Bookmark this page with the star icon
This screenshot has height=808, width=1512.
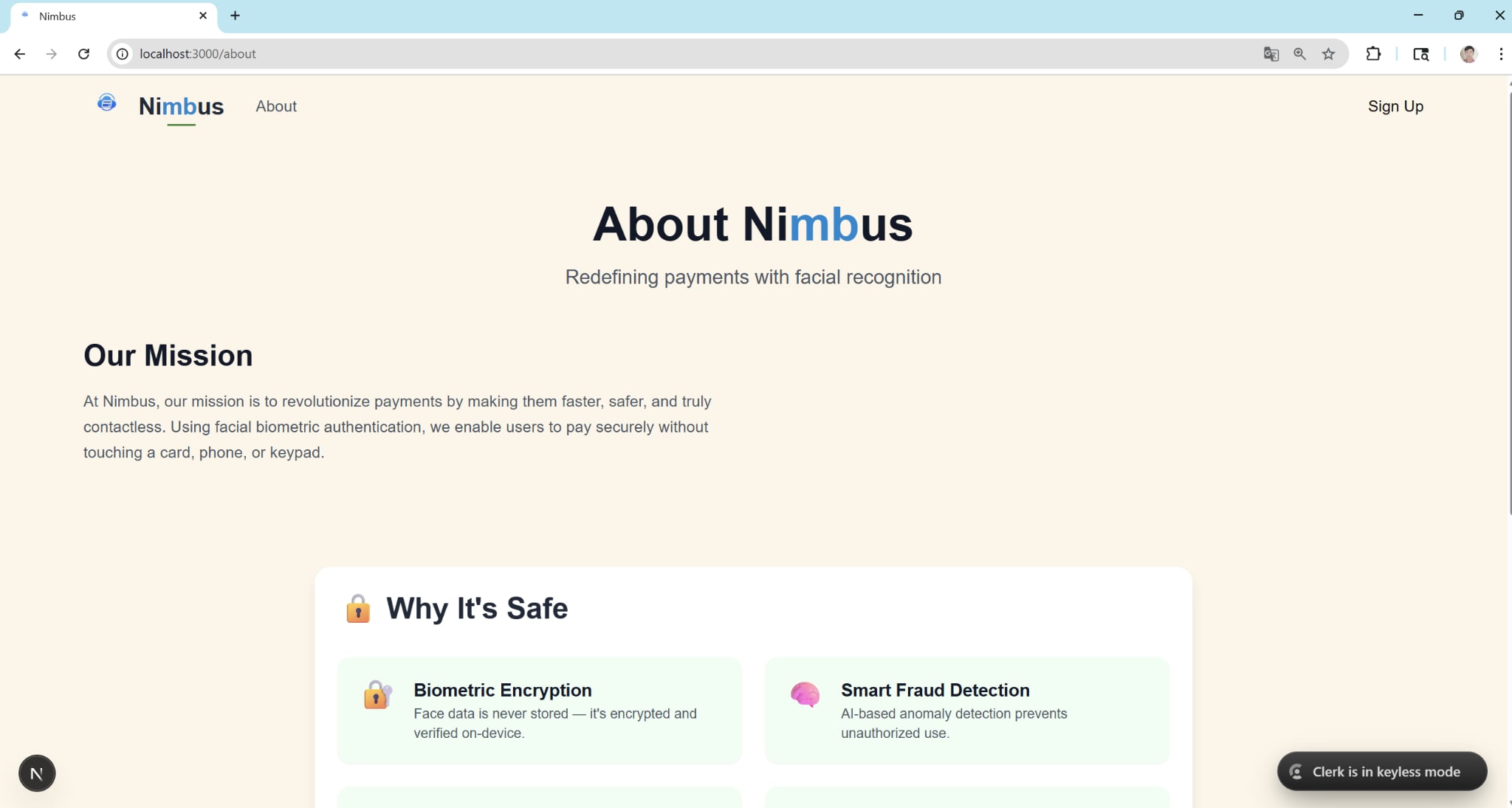pos(1328,54)
